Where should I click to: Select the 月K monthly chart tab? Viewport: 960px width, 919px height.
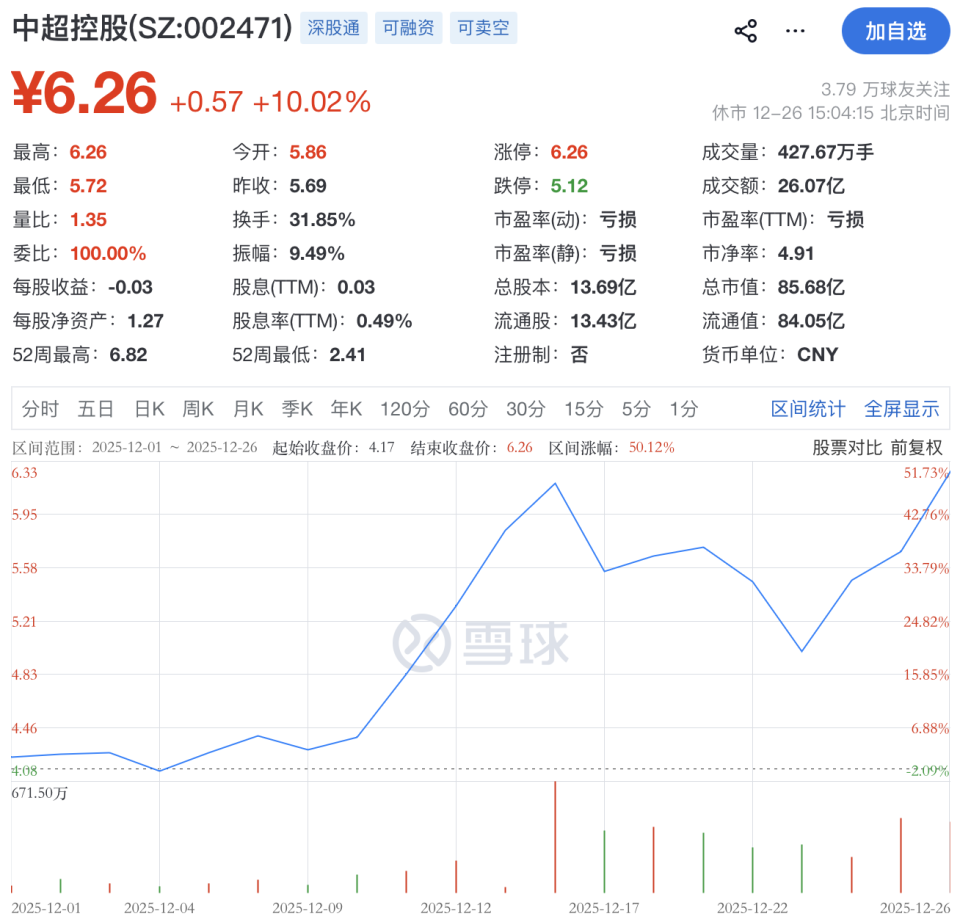point(247,409)
